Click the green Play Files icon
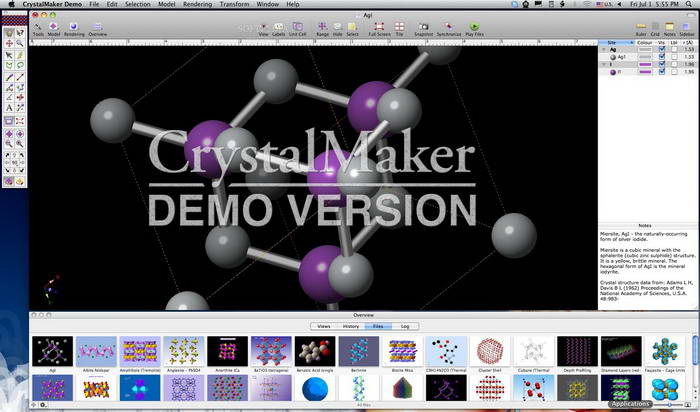The image size is (700, 412). 474,29
